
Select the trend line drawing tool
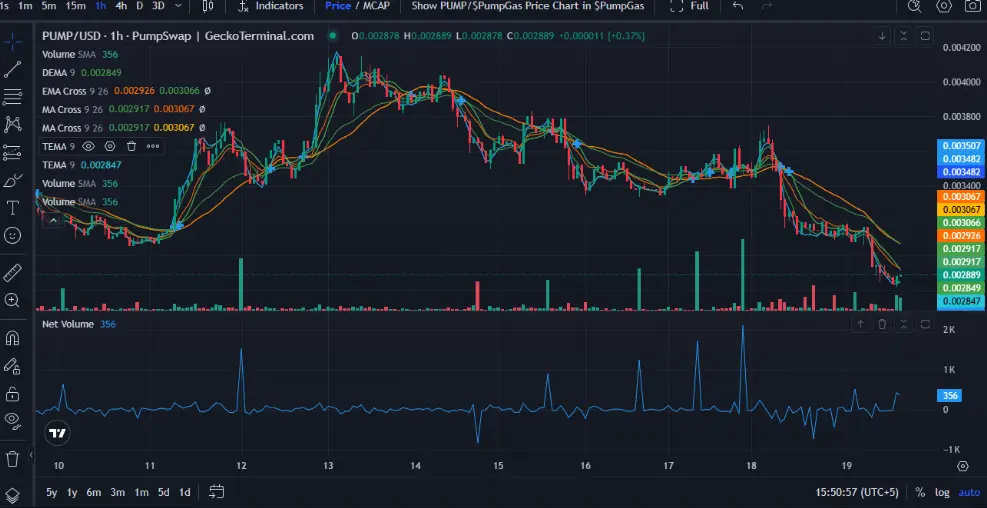(x=13, y=69)
